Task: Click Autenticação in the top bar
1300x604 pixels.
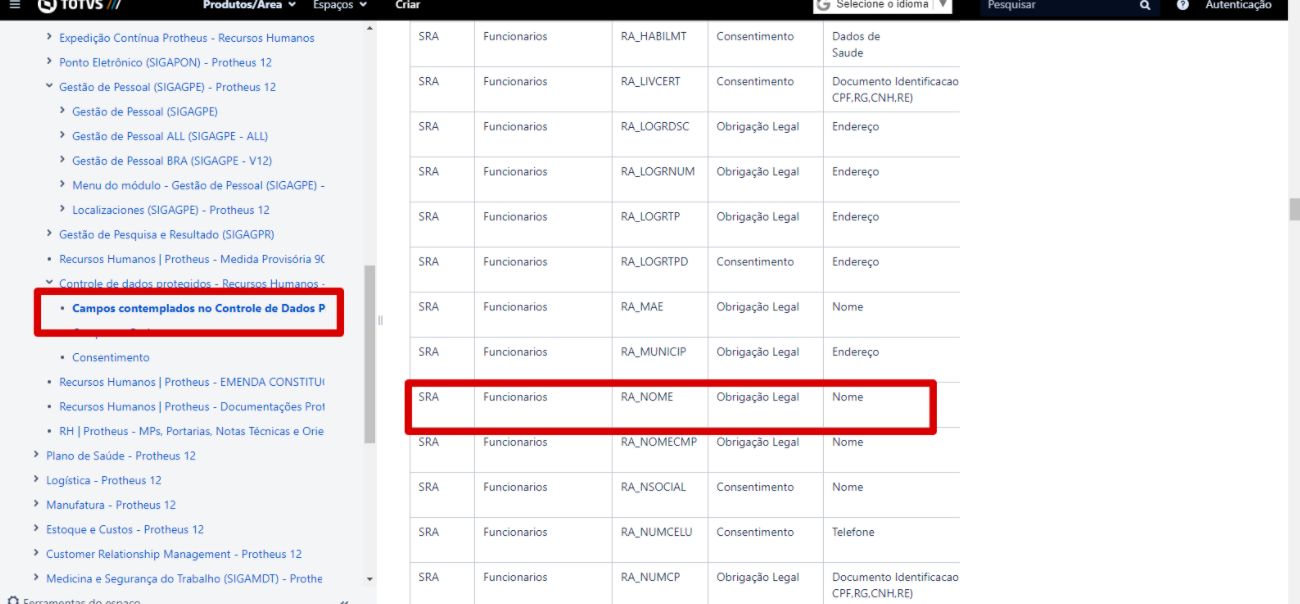Action: point(1238,5)
